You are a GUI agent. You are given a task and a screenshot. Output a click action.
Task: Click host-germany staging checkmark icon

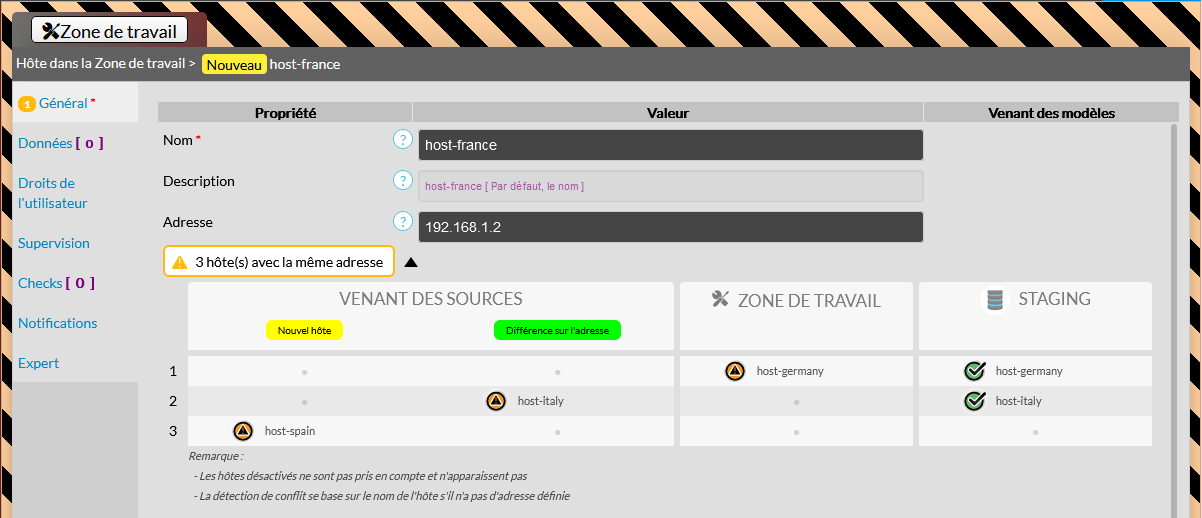975,371
